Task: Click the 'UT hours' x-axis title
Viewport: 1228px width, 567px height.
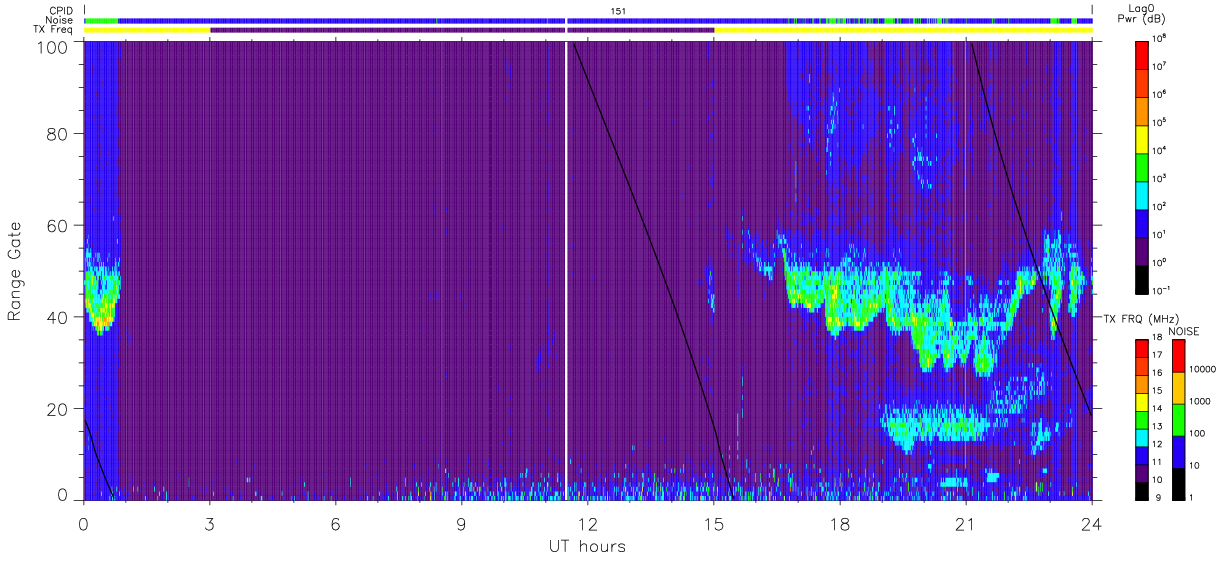Action: tap(587, 547)
